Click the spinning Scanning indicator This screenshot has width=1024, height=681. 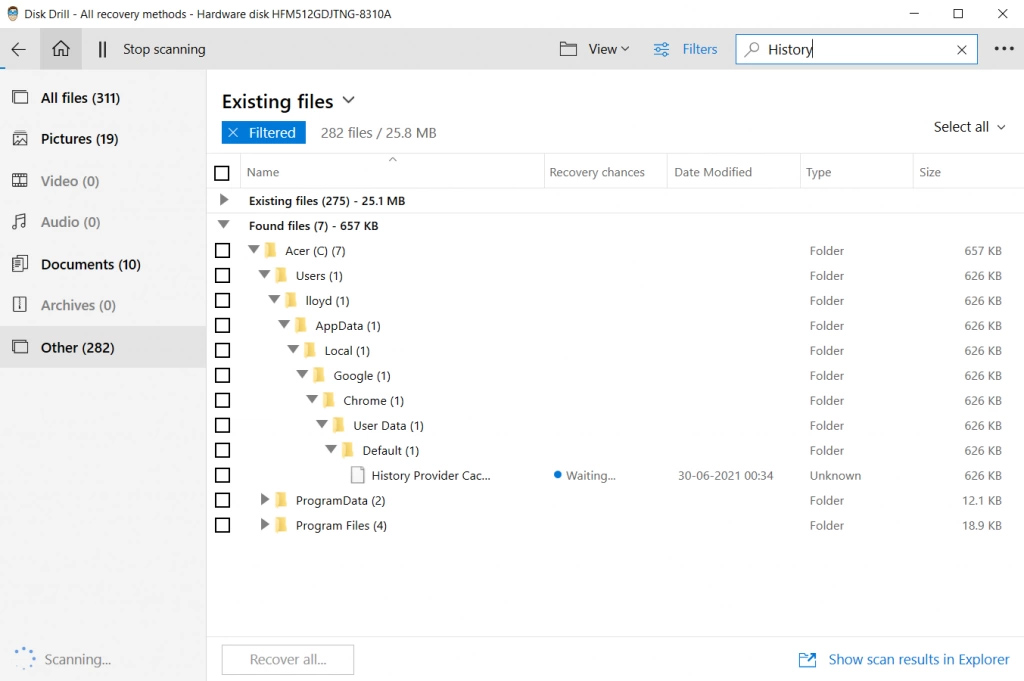coord(25,659)
